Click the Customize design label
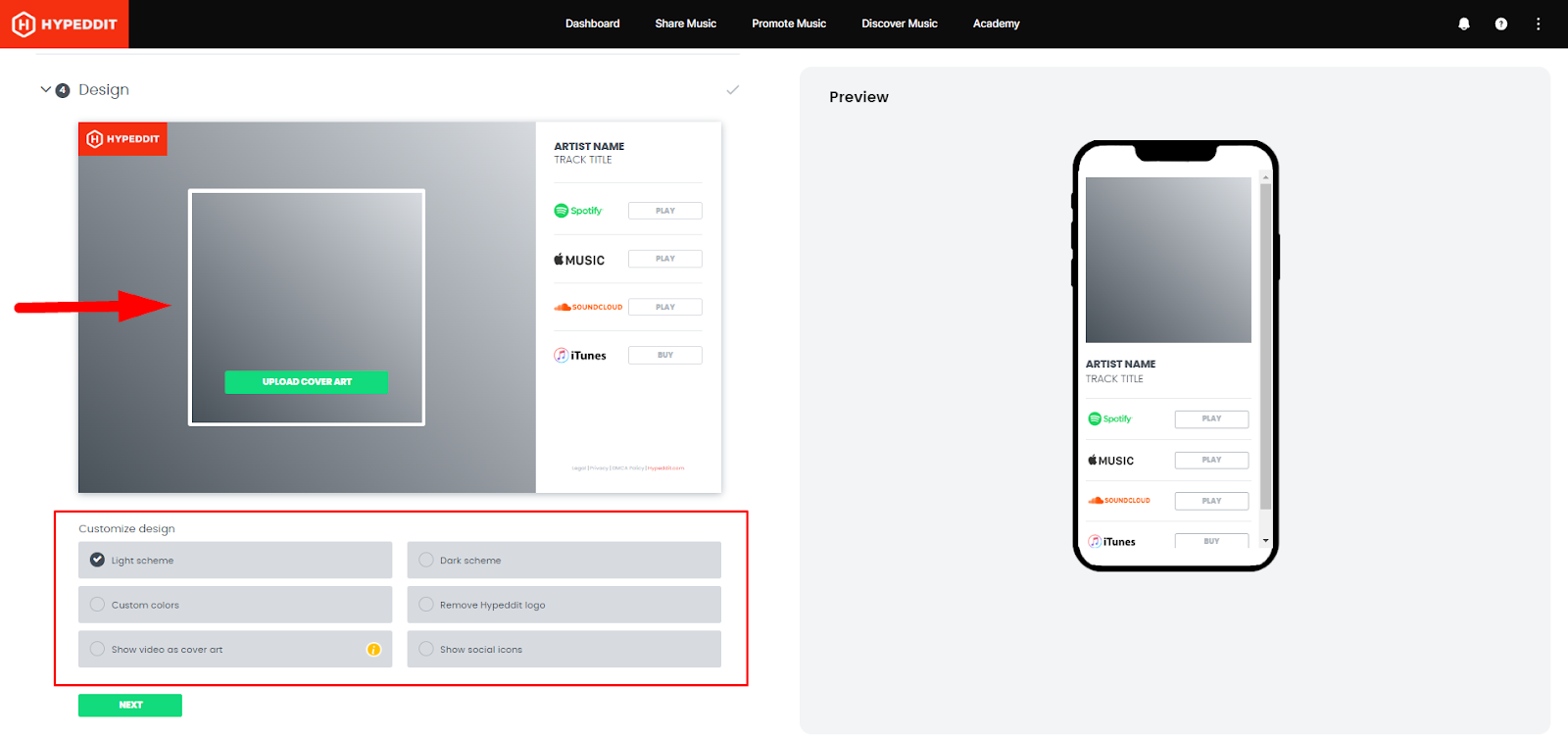This screenshot has height=736, width=1568. click(x=126, y=529)
